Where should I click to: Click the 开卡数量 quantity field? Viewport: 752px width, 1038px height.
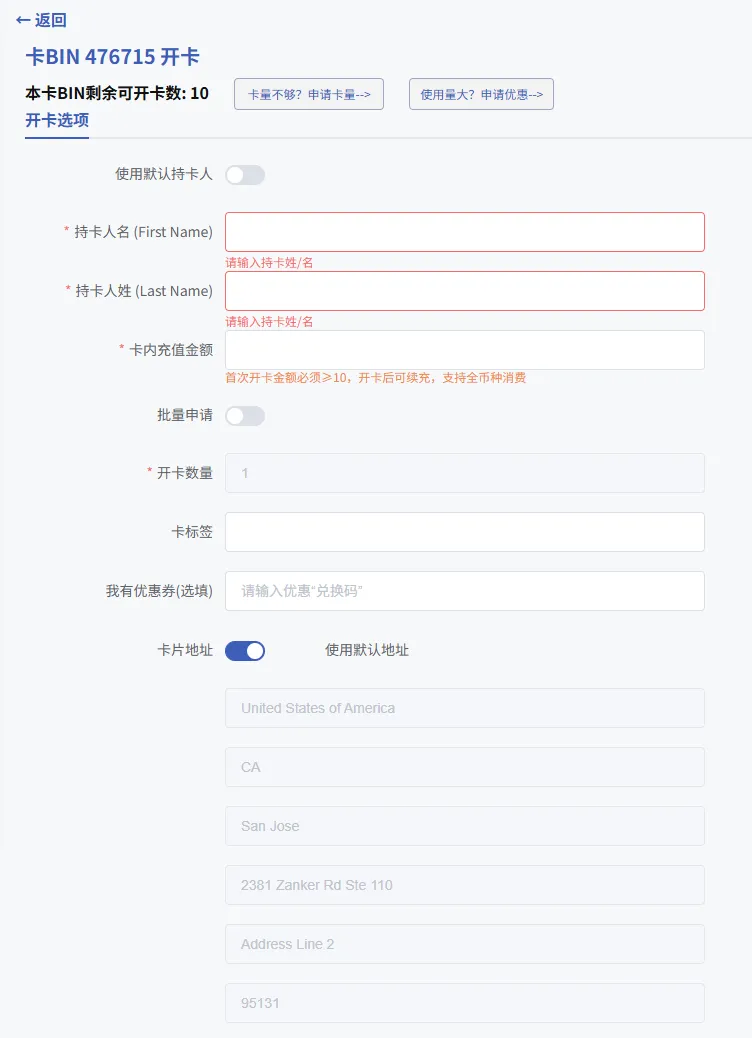464,473
